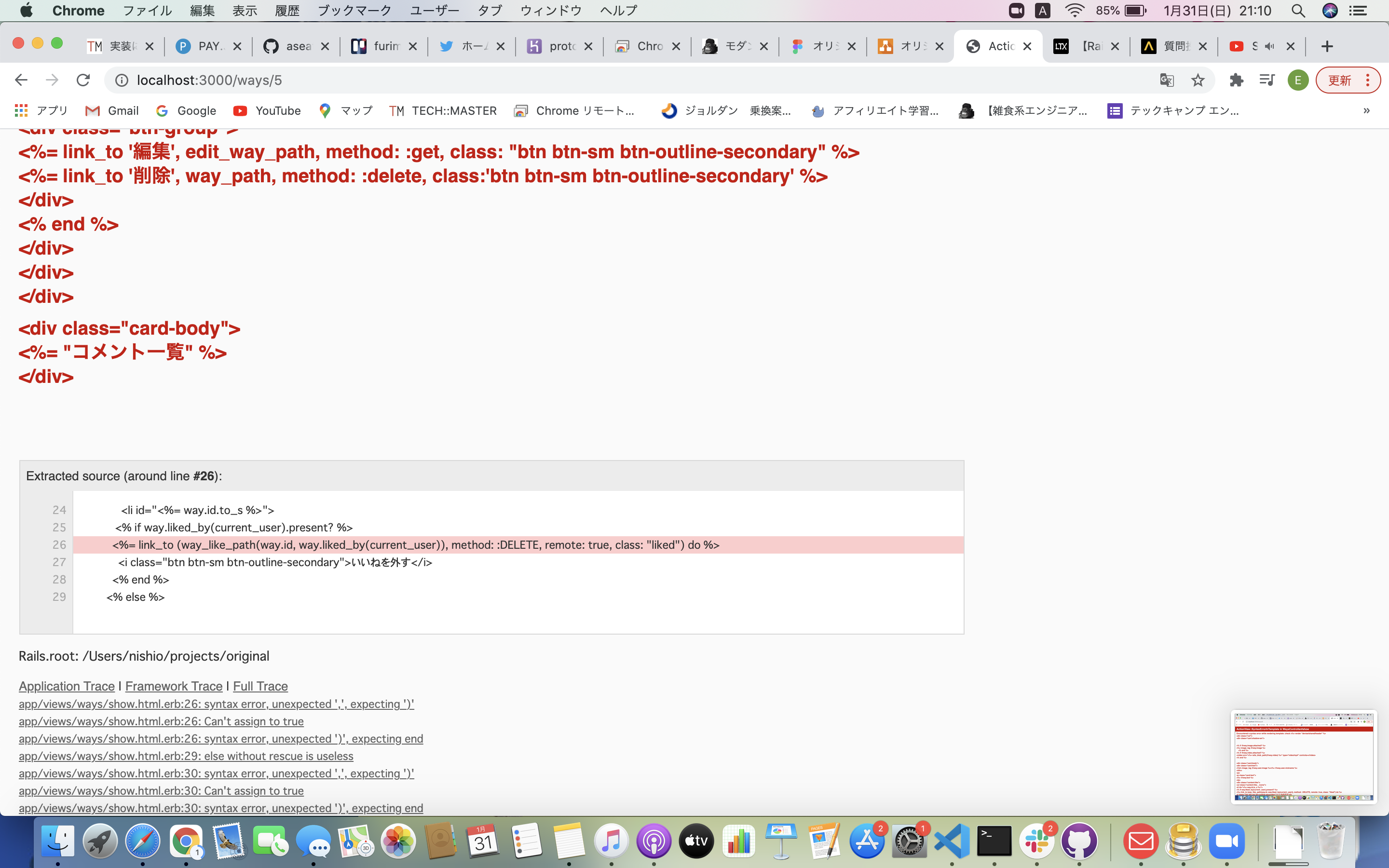Click the 更新 update button
Image resolution: width=1389 pixels, height=868 pixels.
[x=1347, y=80]
